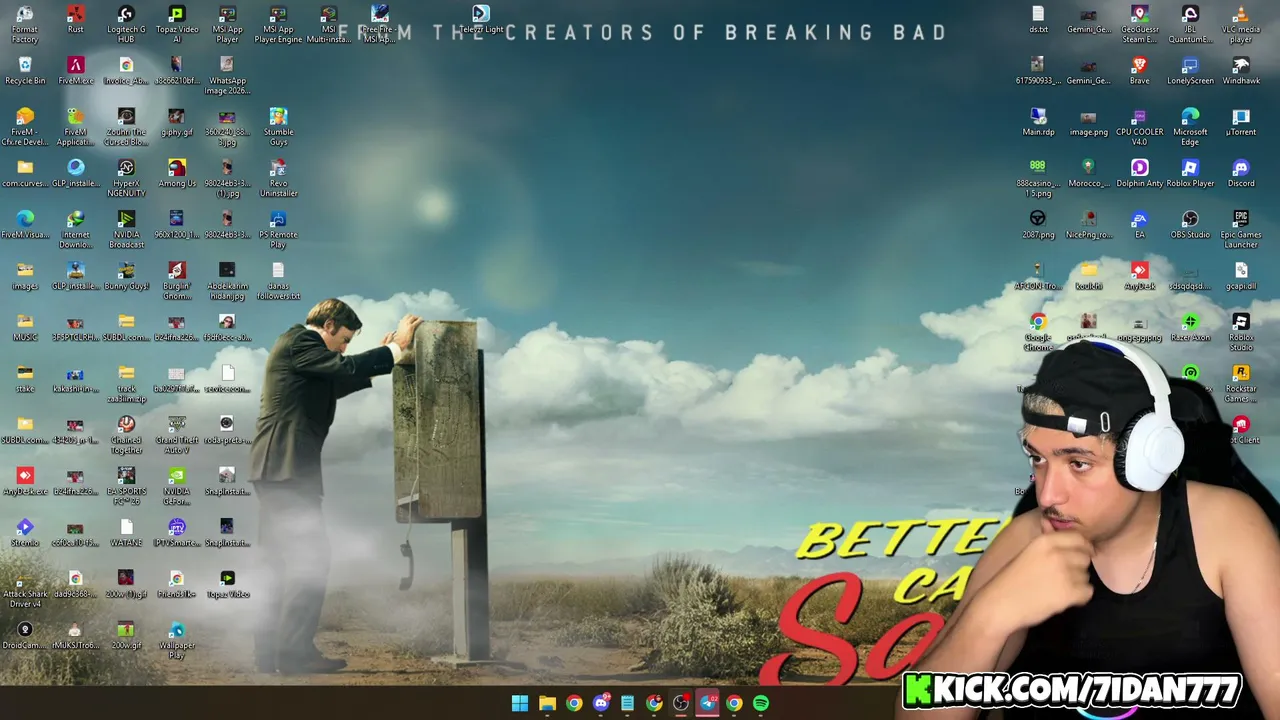This screenshot has width=1280, height=720.
Task: Open Wallpaper Play
Action: point(177,640)
